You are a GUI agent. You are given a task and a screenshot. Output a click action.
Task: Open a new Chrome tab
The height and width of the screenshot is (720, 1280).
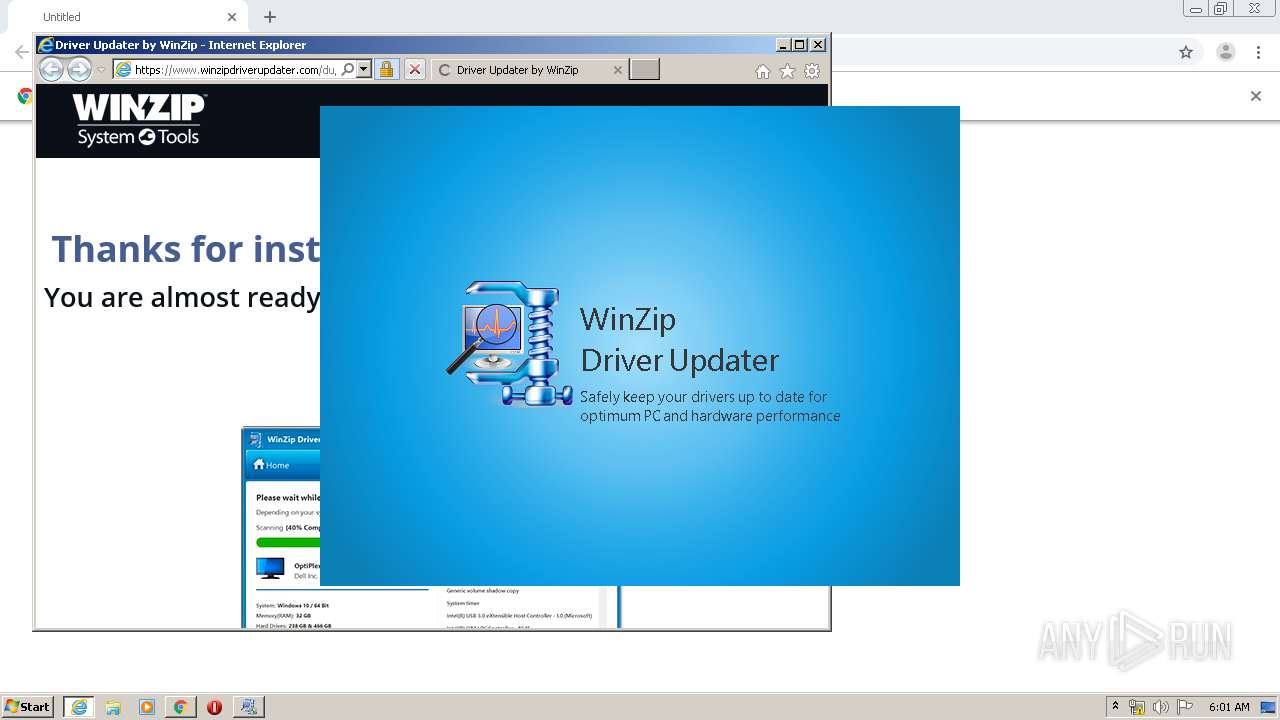pyautogui.click(x=270, y=17)
